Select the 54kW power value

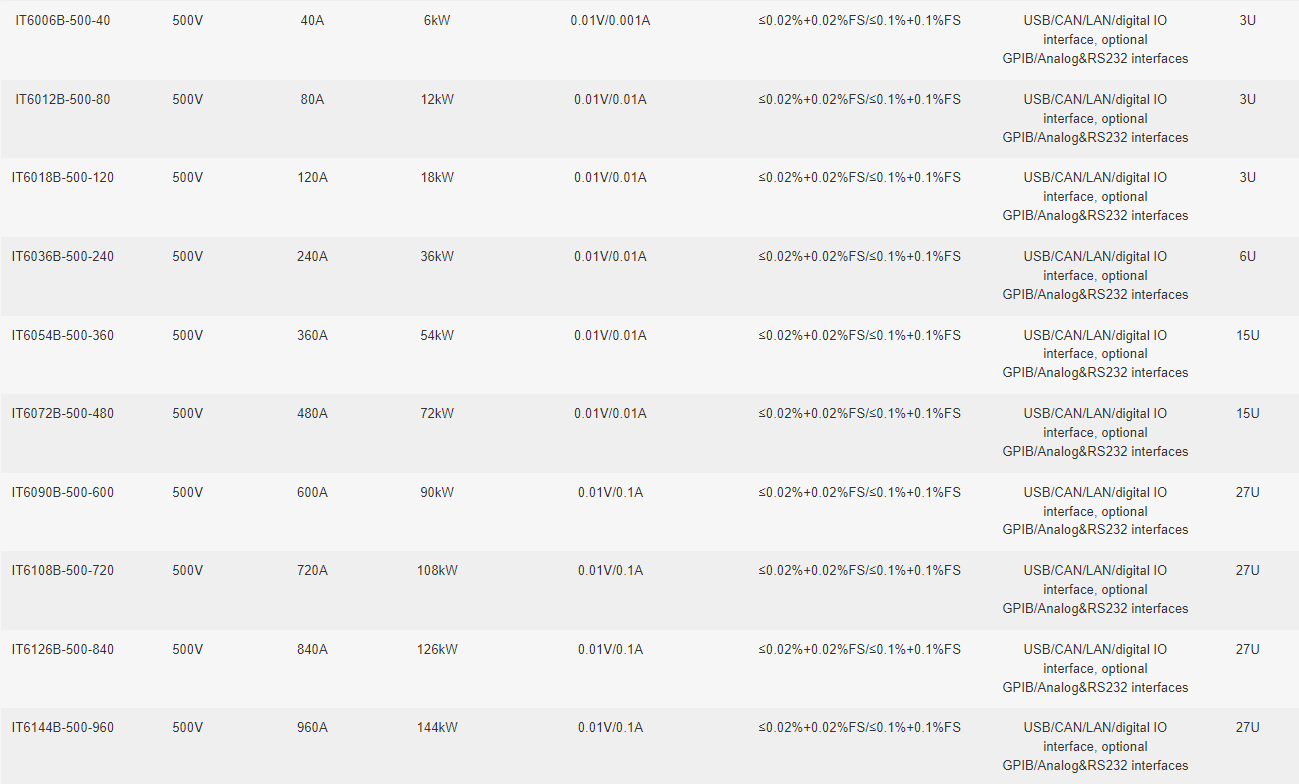437,335
